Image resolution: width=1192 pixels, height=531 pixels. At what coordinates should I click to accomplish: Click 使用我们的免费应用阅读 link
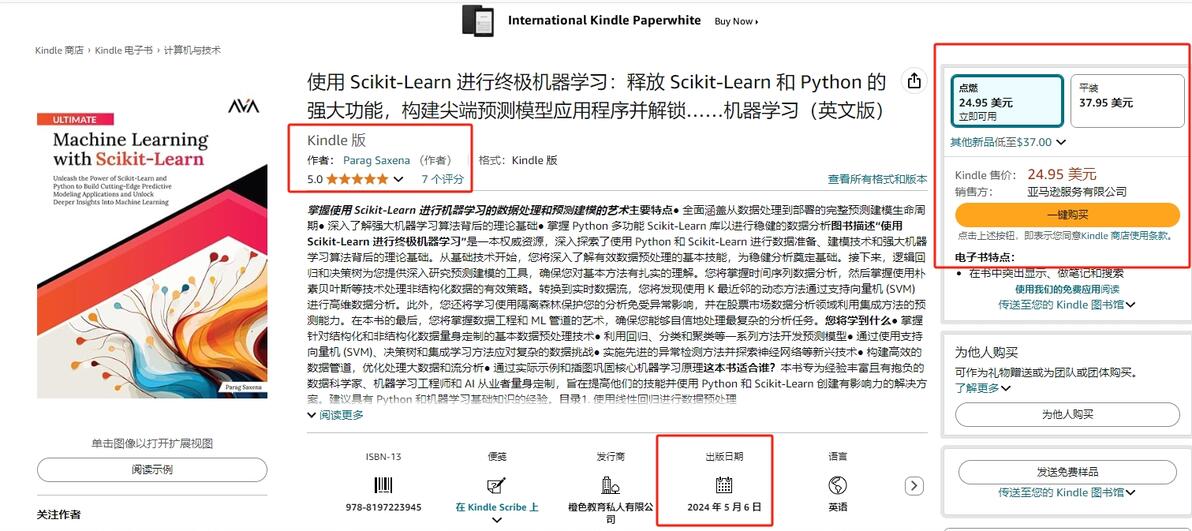(x=1067, y=289)
